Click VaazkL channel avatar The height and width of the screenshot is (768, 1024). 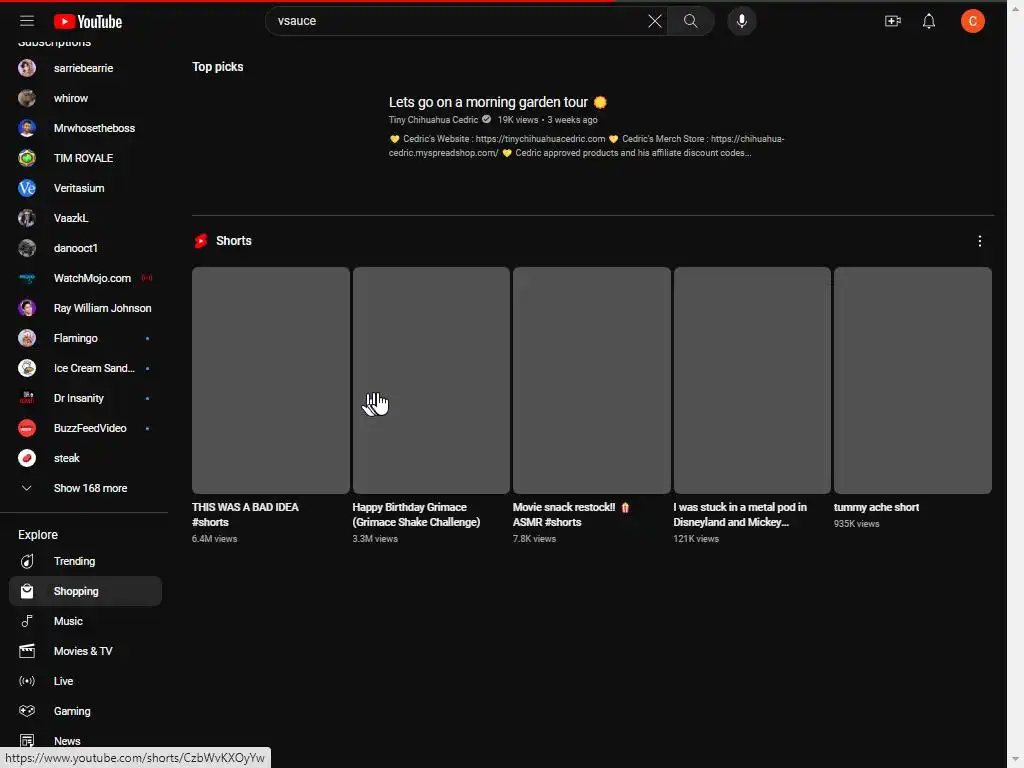click(27, 218)
